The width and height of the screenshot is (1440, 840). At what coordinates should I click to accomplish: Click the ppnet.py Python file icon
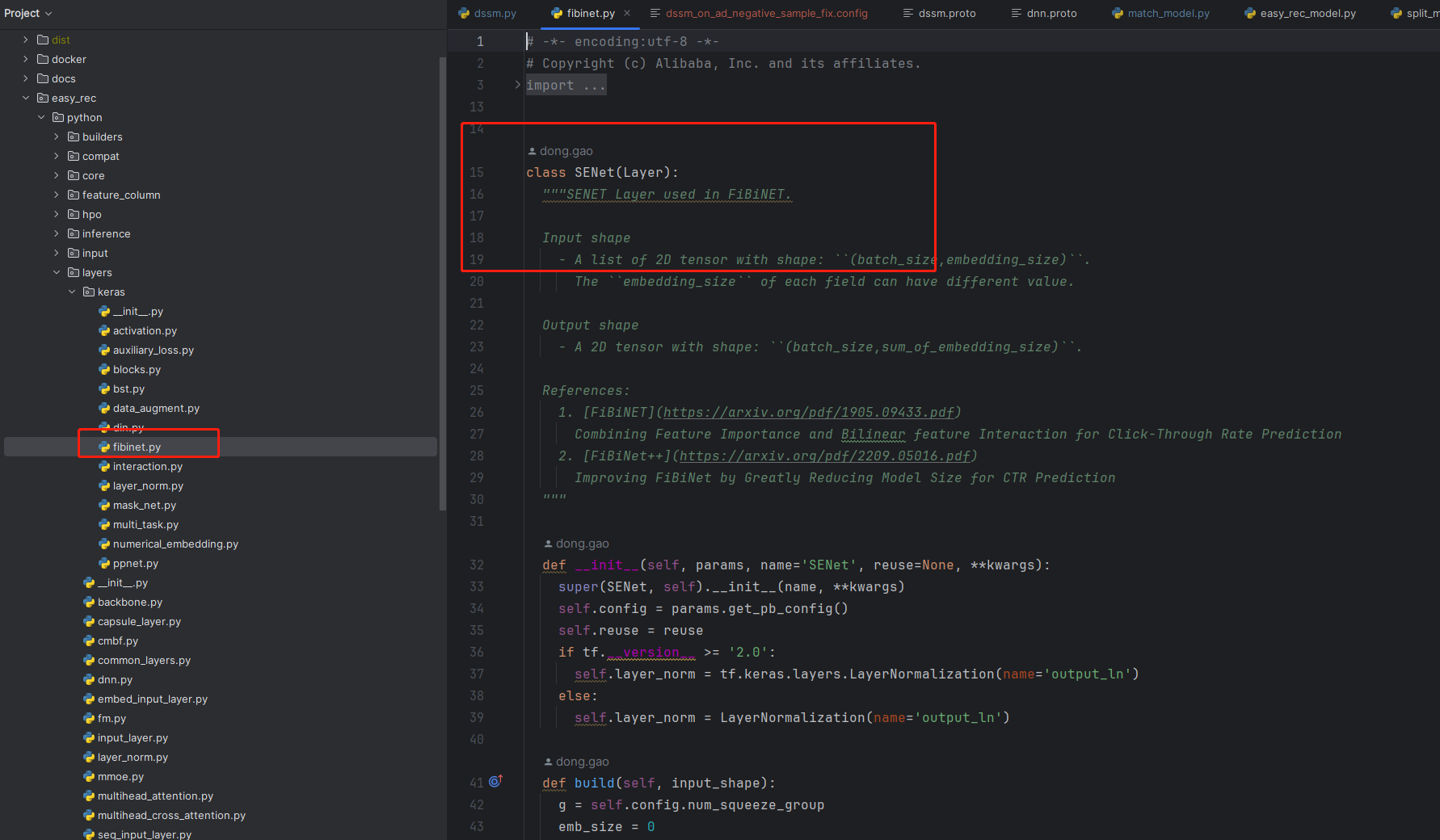point(104,563)
